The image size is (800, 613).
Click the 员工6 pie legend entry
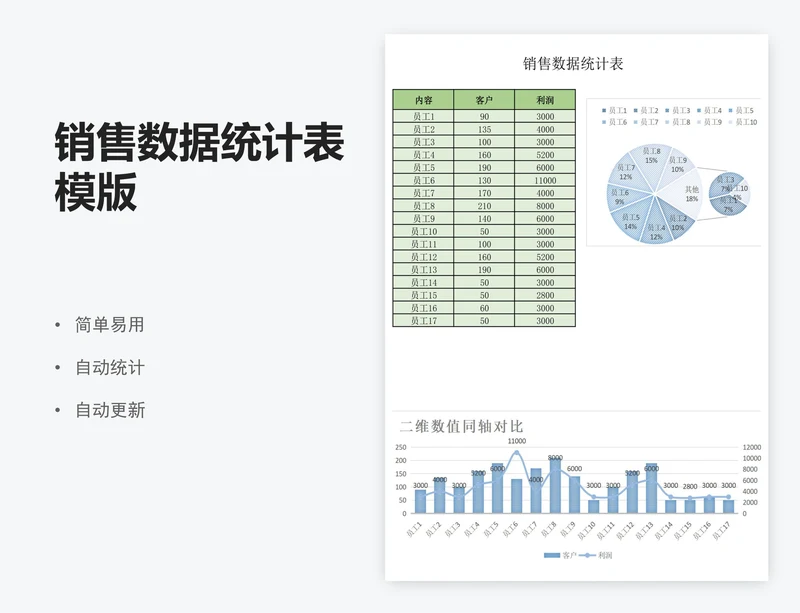[614, 122]
